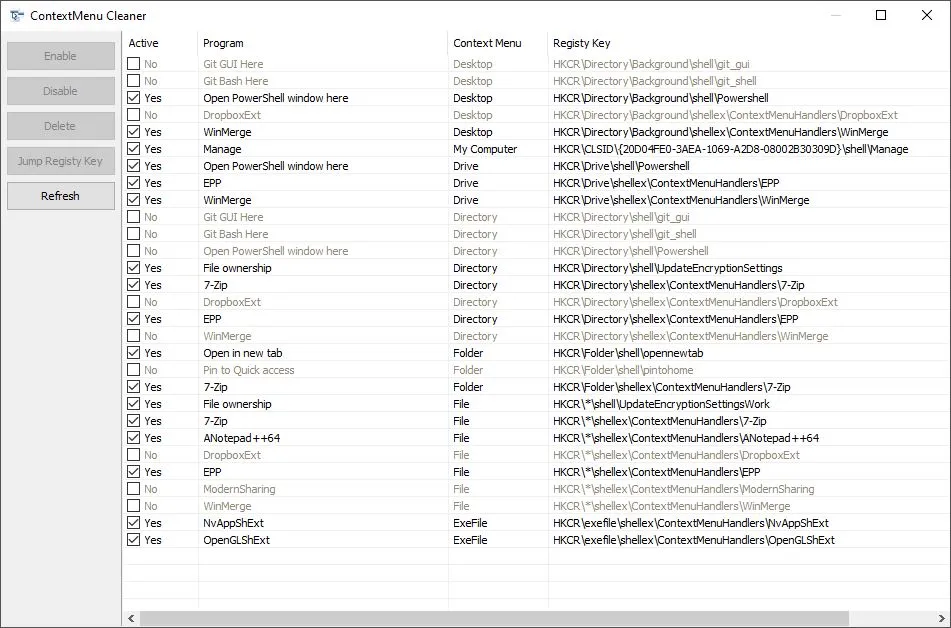Click exefile registry key ending NvAppShExt
The width and height of the screenshot is (951, 628).
click(x=691, y=522)
